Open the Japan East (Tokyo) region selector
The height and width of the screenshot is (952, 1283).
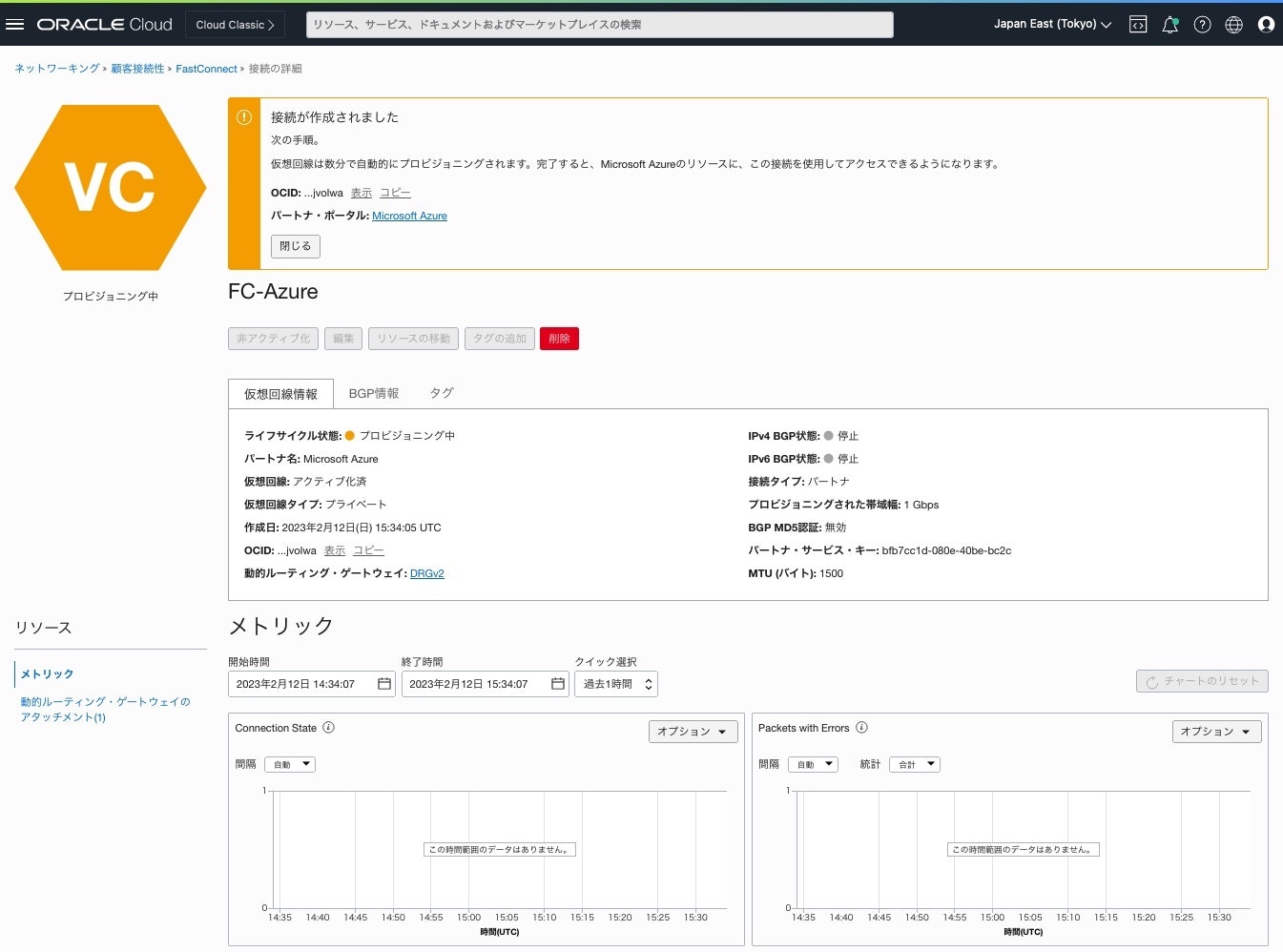(x=1053, y=25)
